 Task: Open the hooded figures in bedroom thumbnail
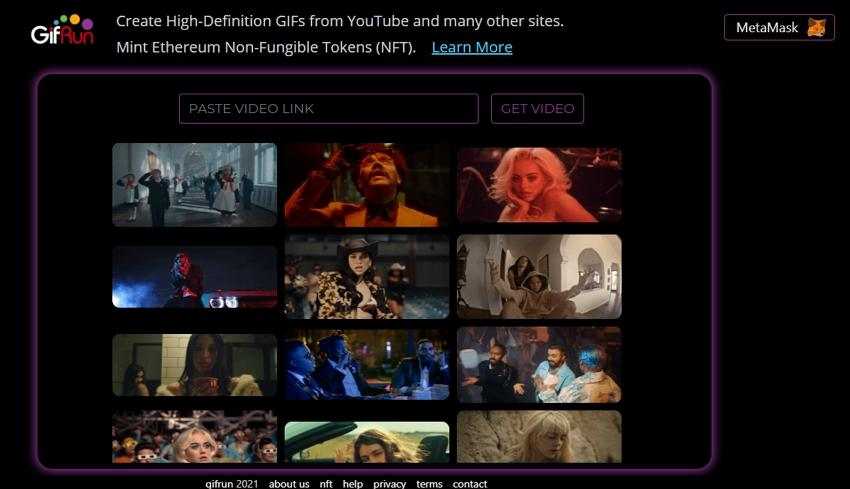click(x=539, y=276)
